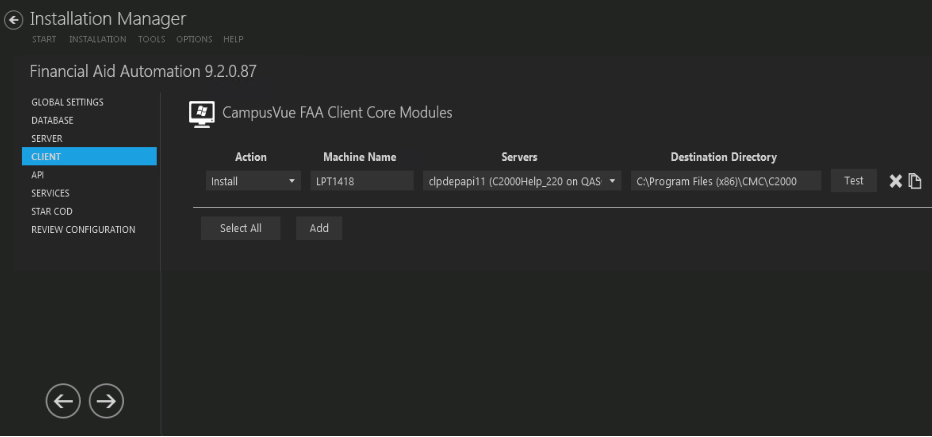Click the Destination Directory path field
932x437 pixels.
[x=725, y=181]
